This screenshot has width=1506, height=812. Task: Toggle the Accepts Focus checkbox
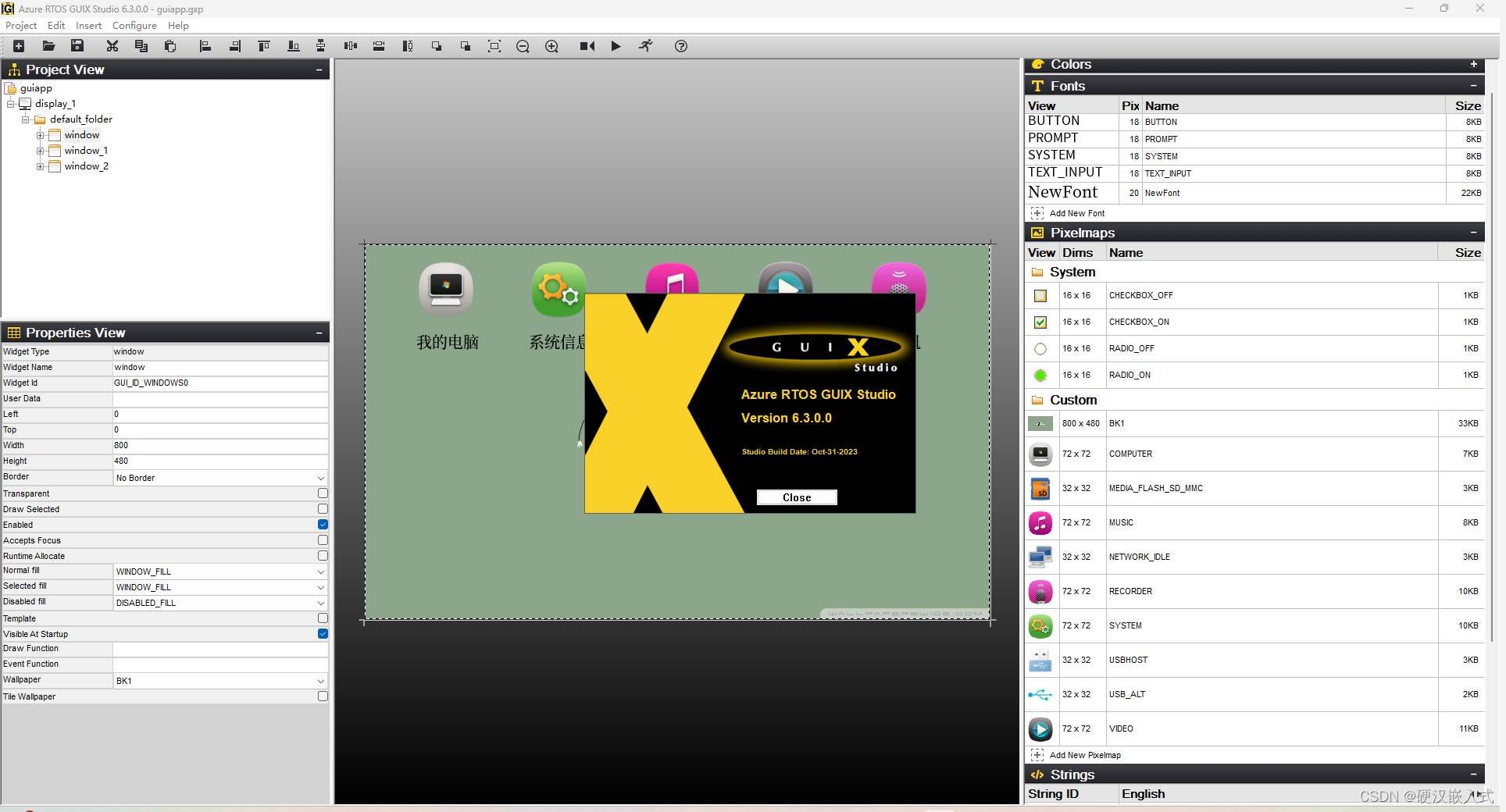pos(323,540)
